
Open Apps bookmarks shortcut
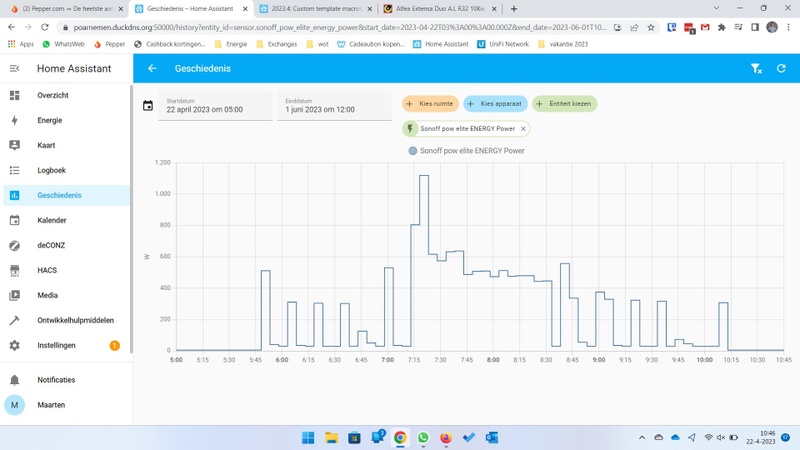(x=21, y=44)
